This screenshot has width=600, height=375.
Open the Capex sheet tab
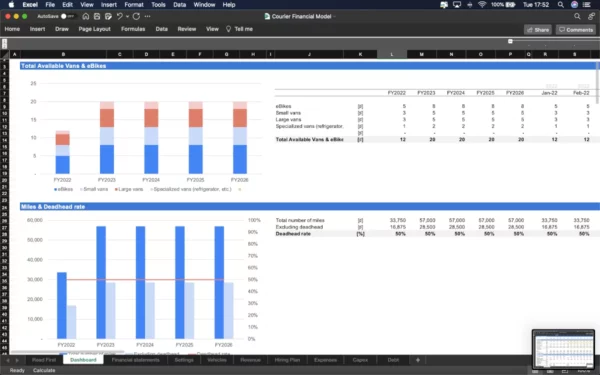[x=360, y=360]
